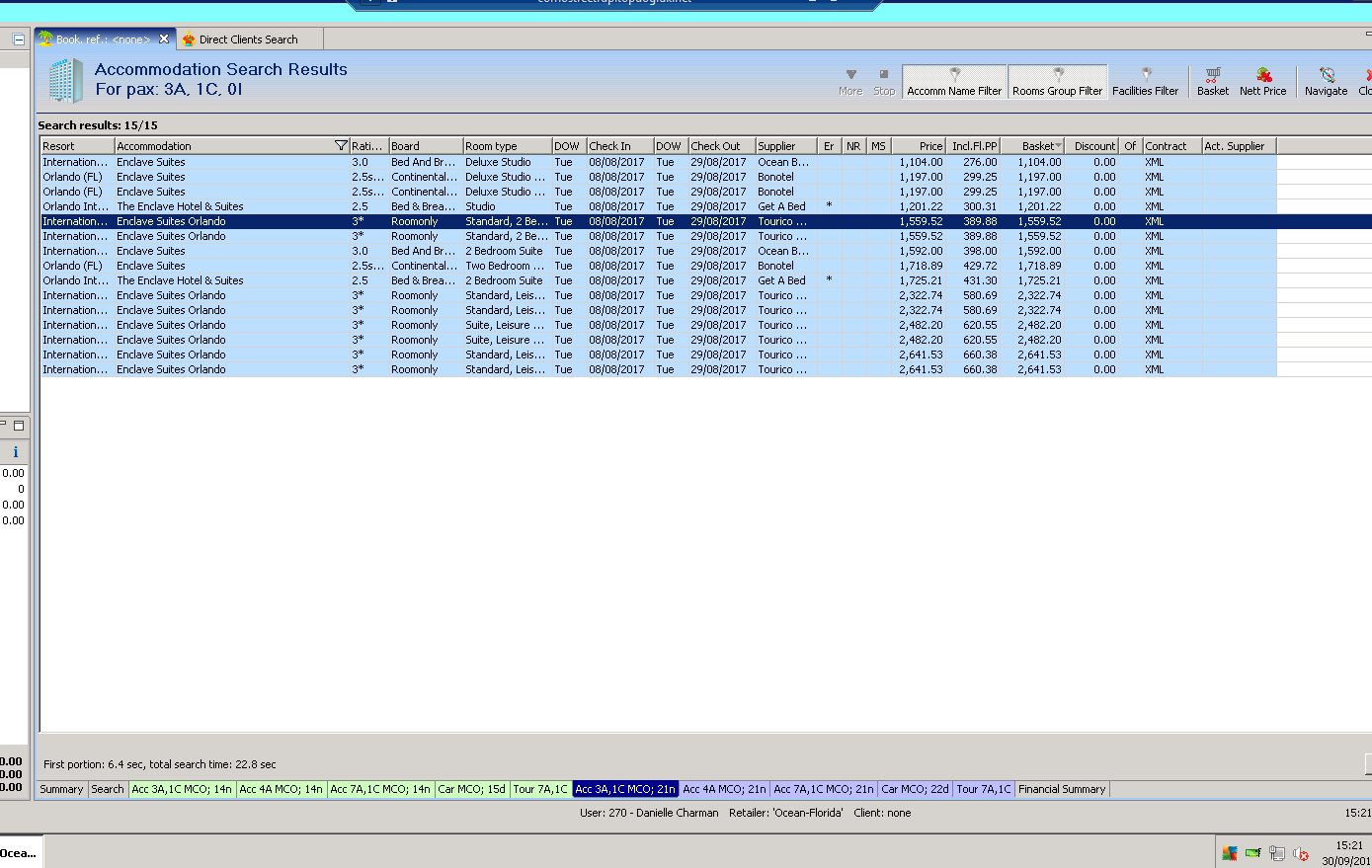Viewport: 1372px width, 868px height.
Task: Click the Facilities Filter funnel icon
Action: coord(1146,74)
